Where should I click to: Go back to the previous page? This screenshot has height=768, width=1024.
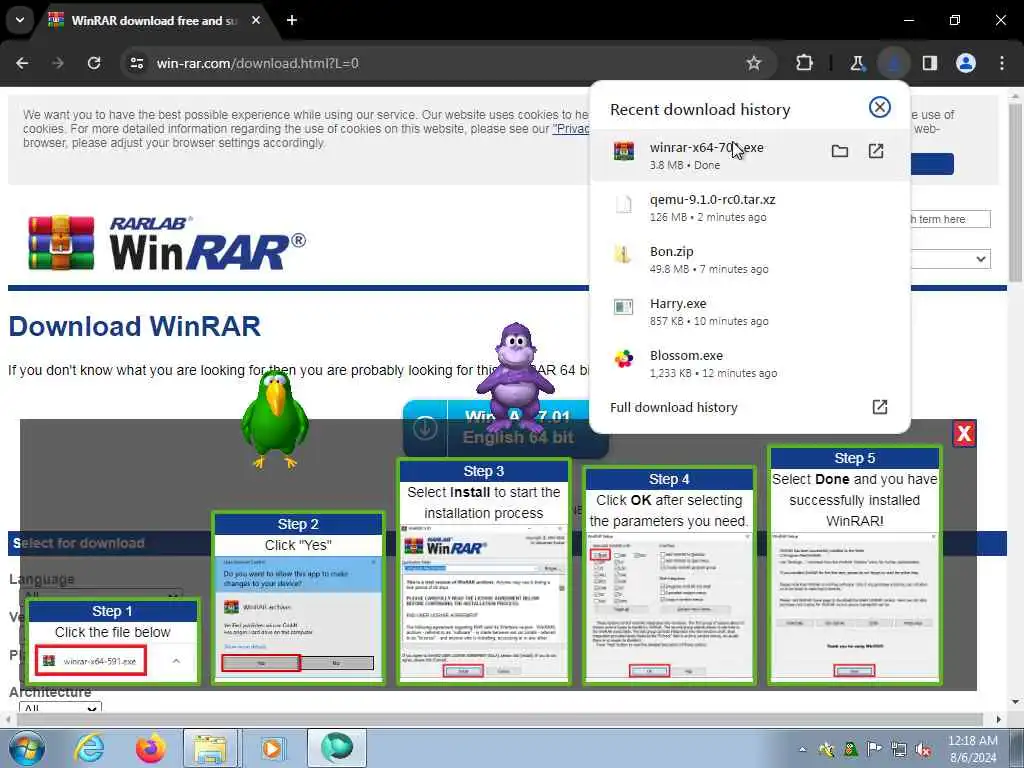(22, 63)
